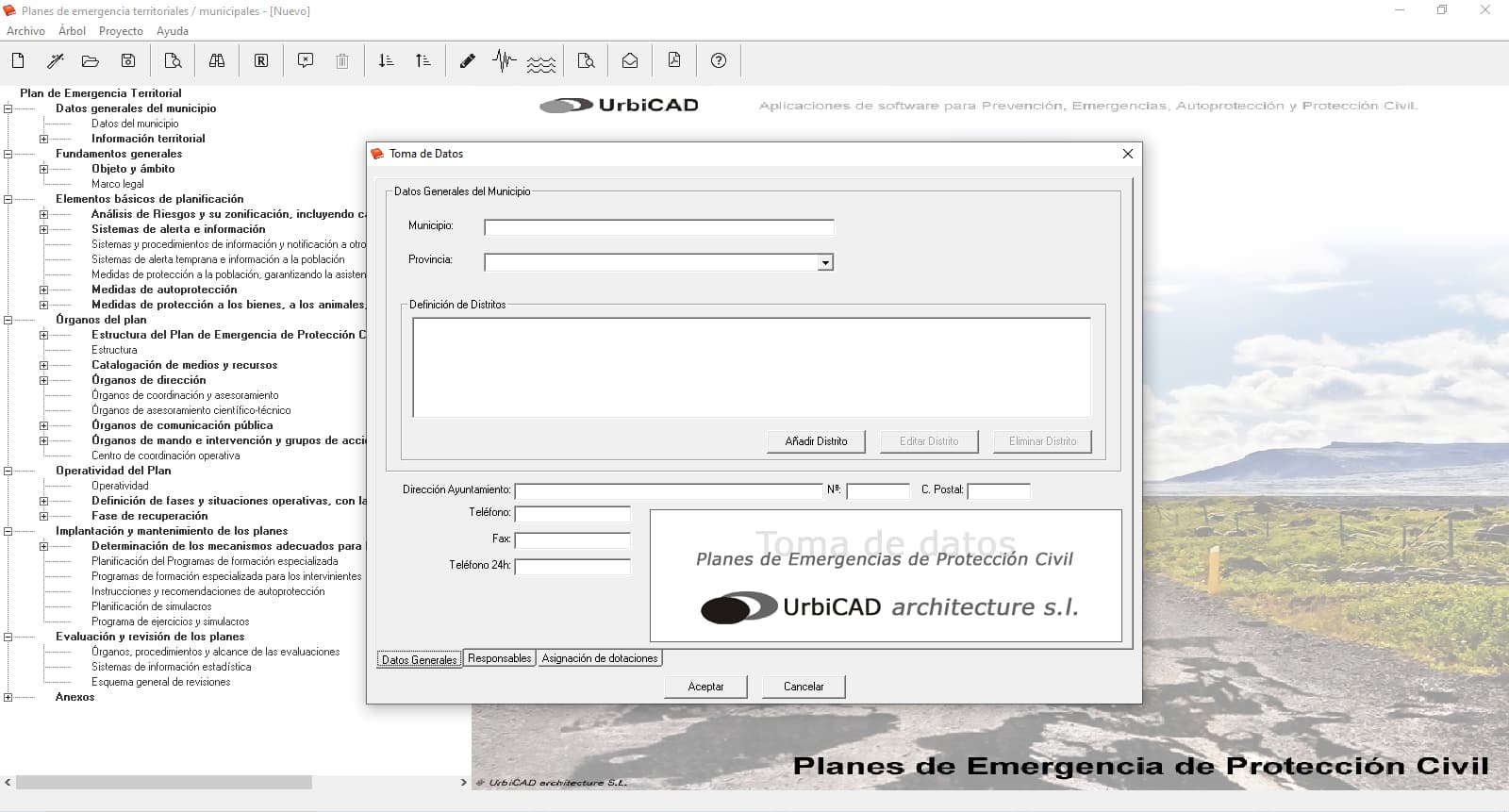Image resolution: width=1509 pixels, height=812 pixels.
Task: Launch the magic wand wizard tool
Action: (56, 60)
